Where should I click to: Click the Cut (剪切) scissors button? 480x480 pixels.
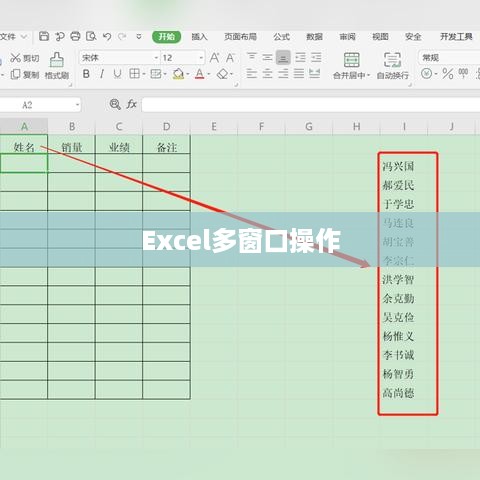24,58
